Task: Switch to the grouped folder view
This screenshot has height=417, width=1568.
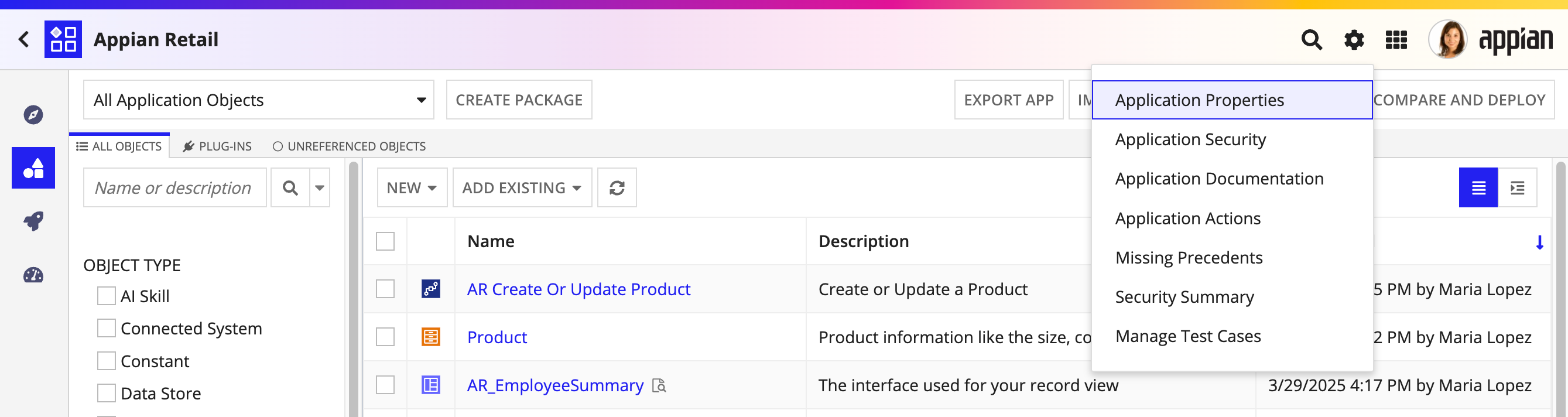Action: (1518, 188)
